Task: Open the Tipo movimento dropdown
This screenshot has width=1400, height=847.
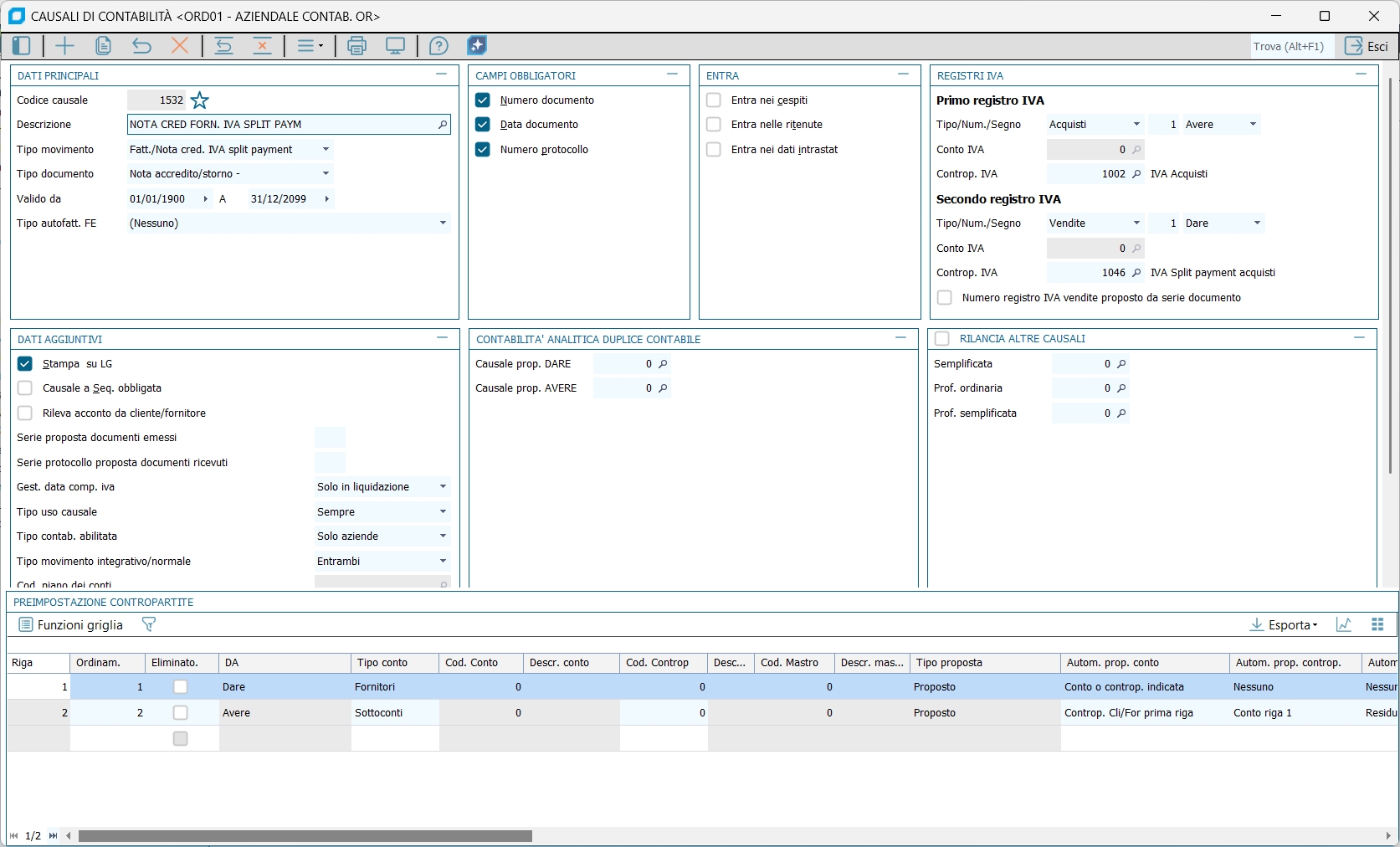Action: pos(326,150)
